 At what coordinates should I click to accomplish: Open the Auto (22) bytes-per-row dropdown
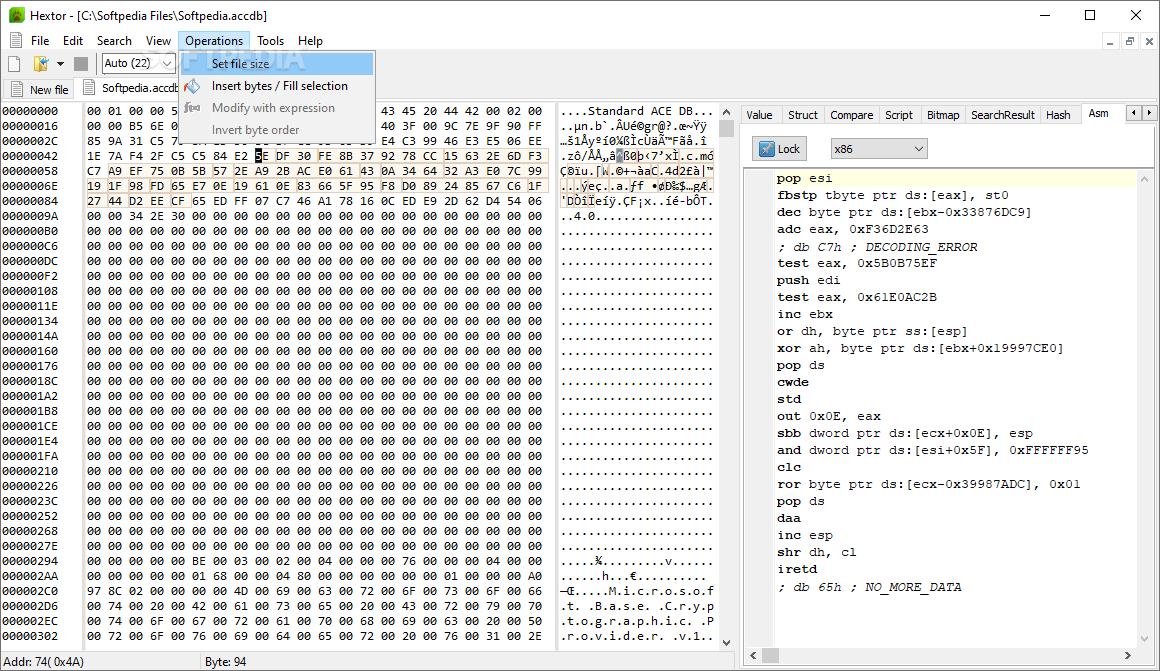(x=138, y=64)
